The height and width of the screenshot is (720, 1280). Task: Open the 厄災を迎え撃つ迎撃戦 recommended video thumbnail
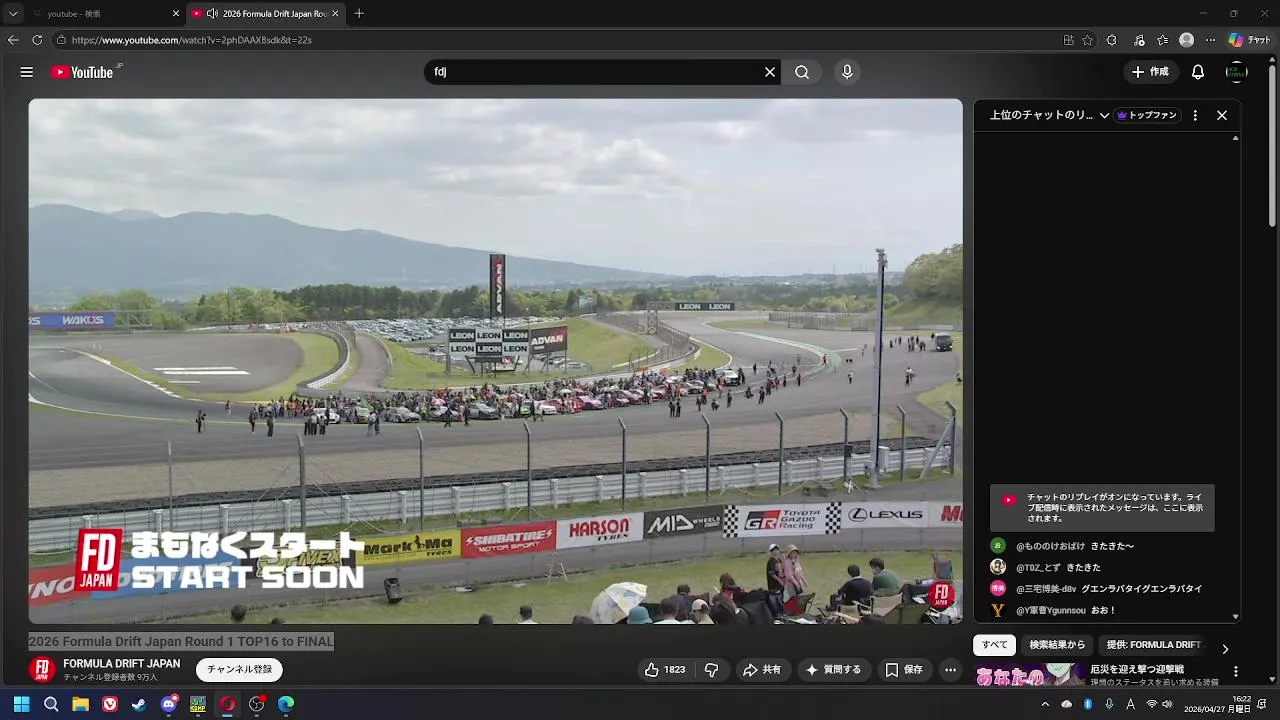point(1030,676)
